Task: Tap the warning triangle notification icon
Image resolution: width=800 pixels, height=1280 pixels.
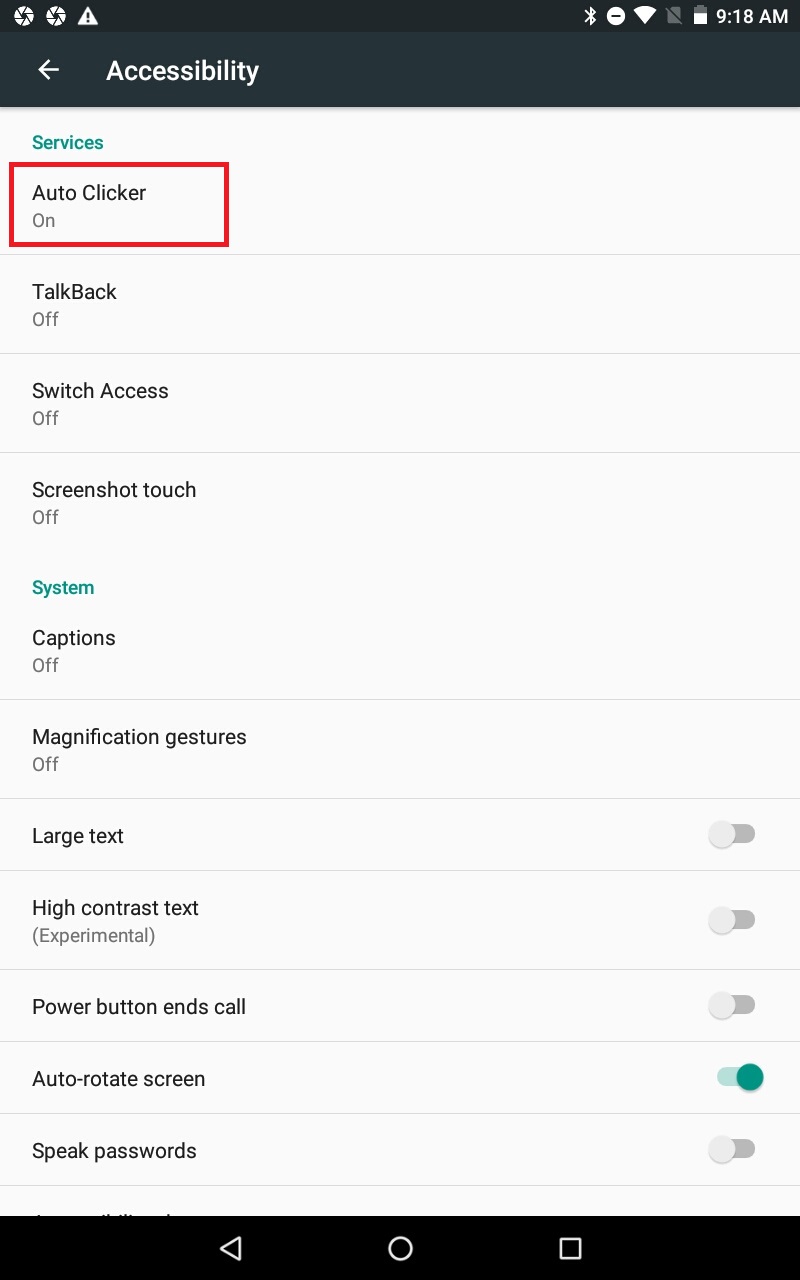Action: pyautogui.click(x=88, y=16)
